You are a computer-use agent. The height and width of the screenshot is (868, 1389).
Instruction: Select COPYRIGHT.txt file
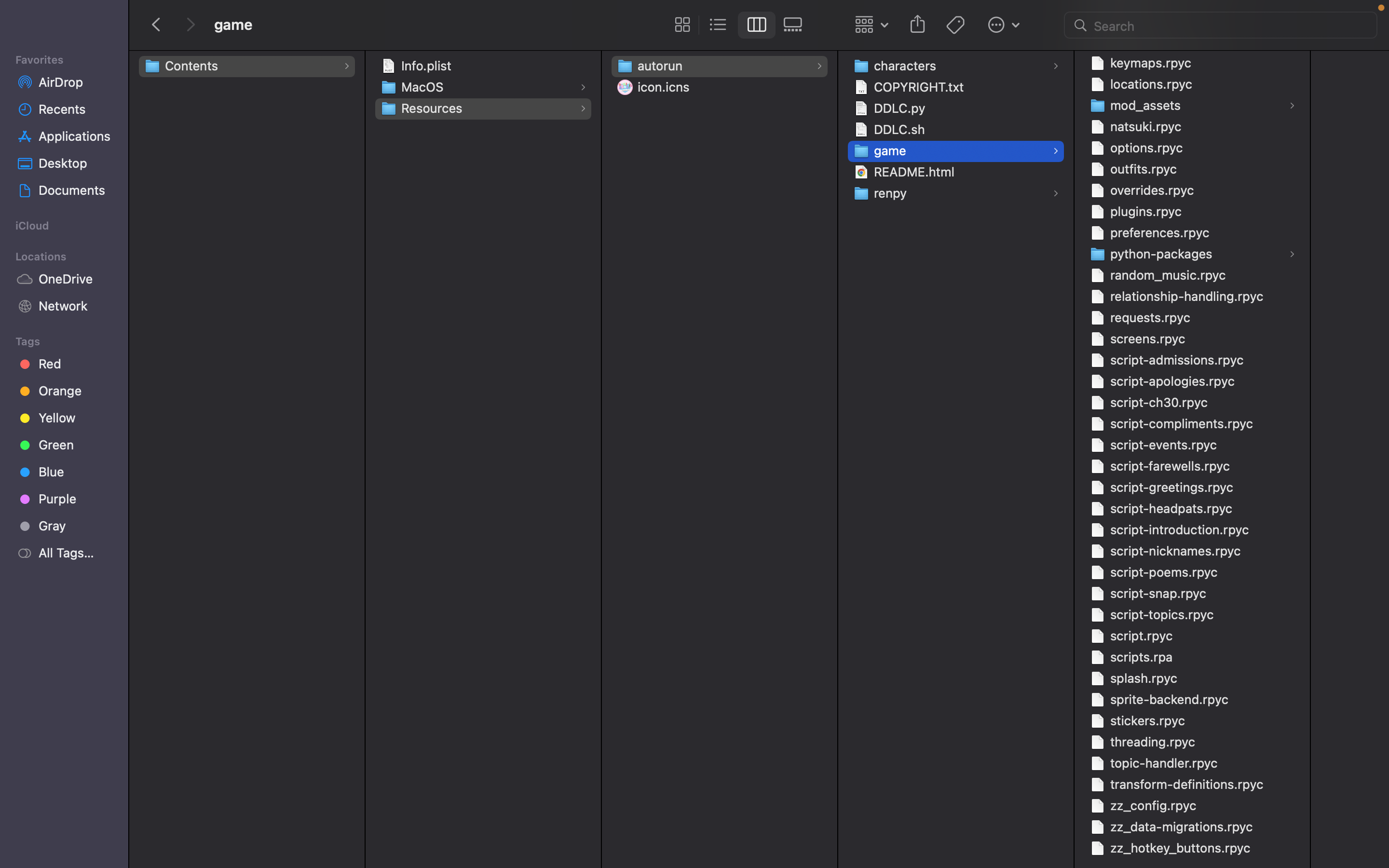(955, 87)
